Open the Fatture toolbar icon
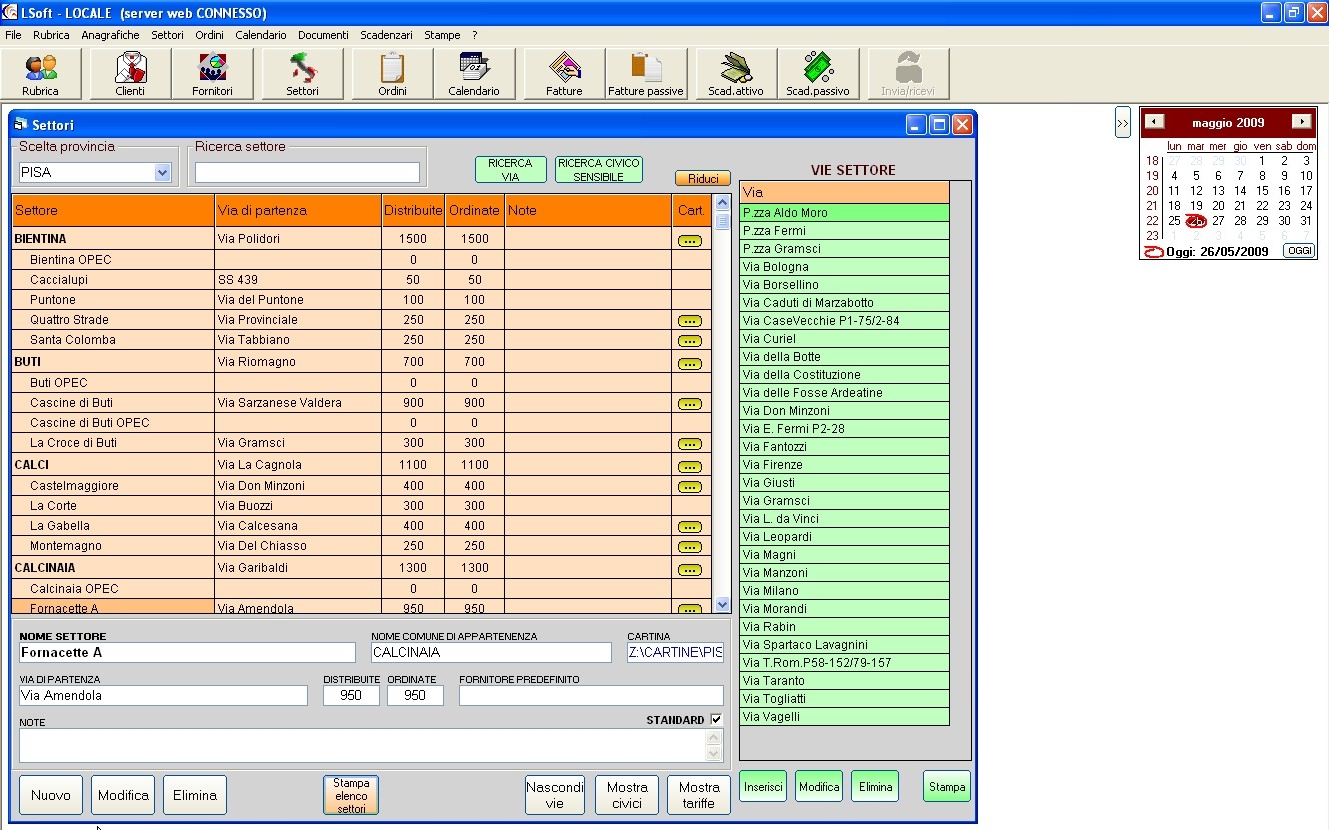Viewport: 1329px width, 830px height. coord(564,74)
